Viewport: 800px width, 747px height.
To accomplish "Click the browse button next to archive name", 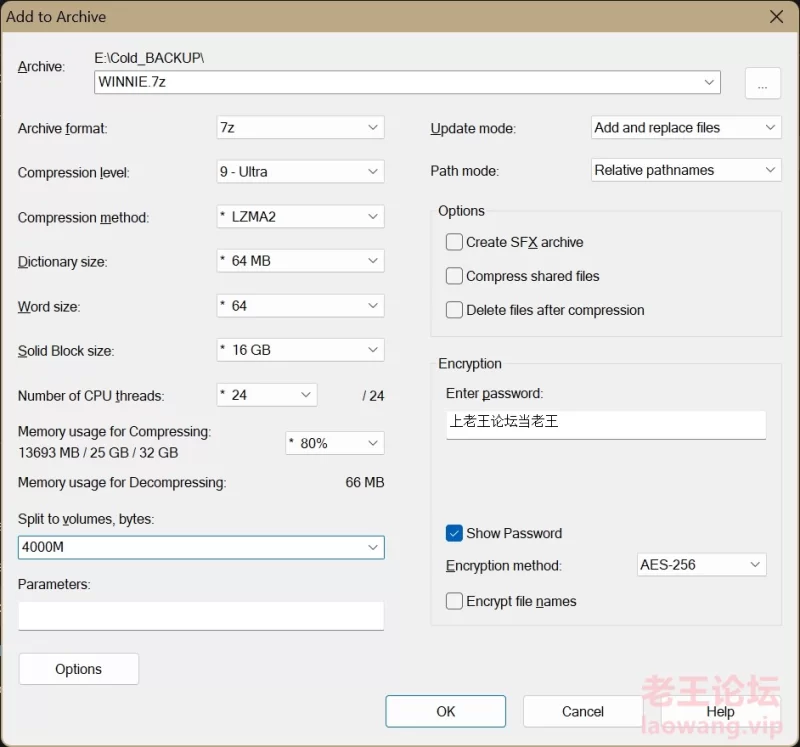I will [x=762, y=83].
